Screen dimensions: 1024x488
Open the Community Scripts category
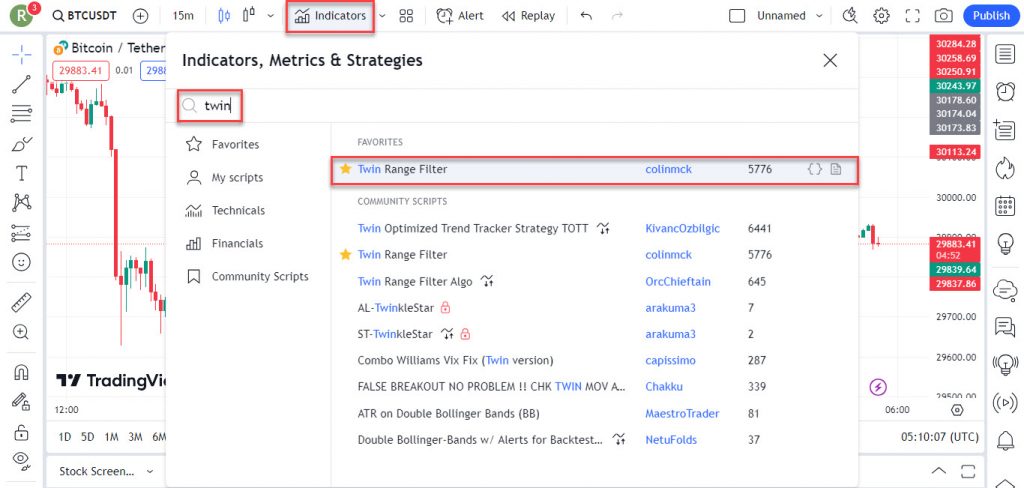[x=248, y=276]
